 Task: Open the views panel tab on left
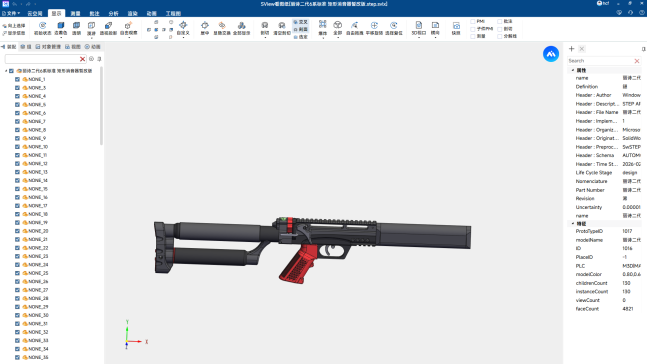click(73, 47)
